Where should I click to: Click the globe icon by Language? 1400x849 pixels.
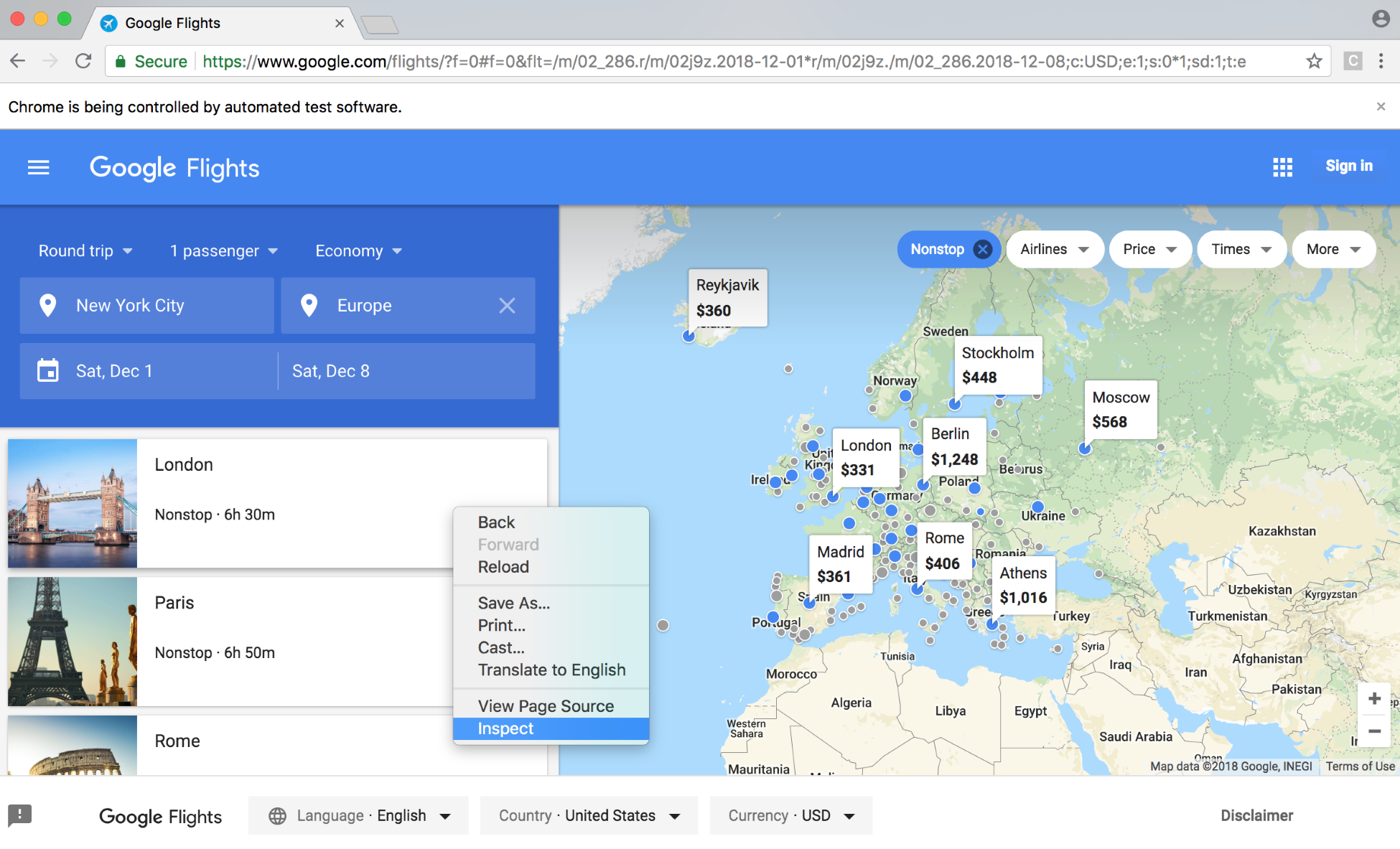pos(277,816)
